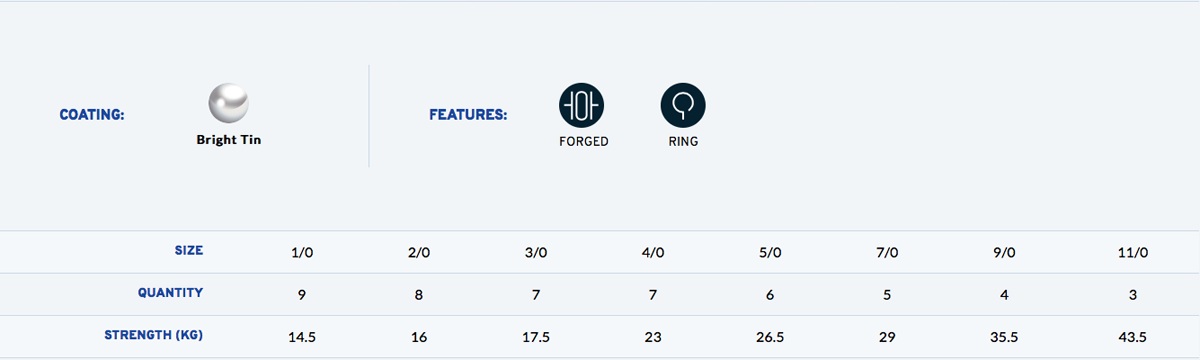Viewport: 1200px width, 360px height.
Task: Click the RING text label
Action: tap(683, 142)
